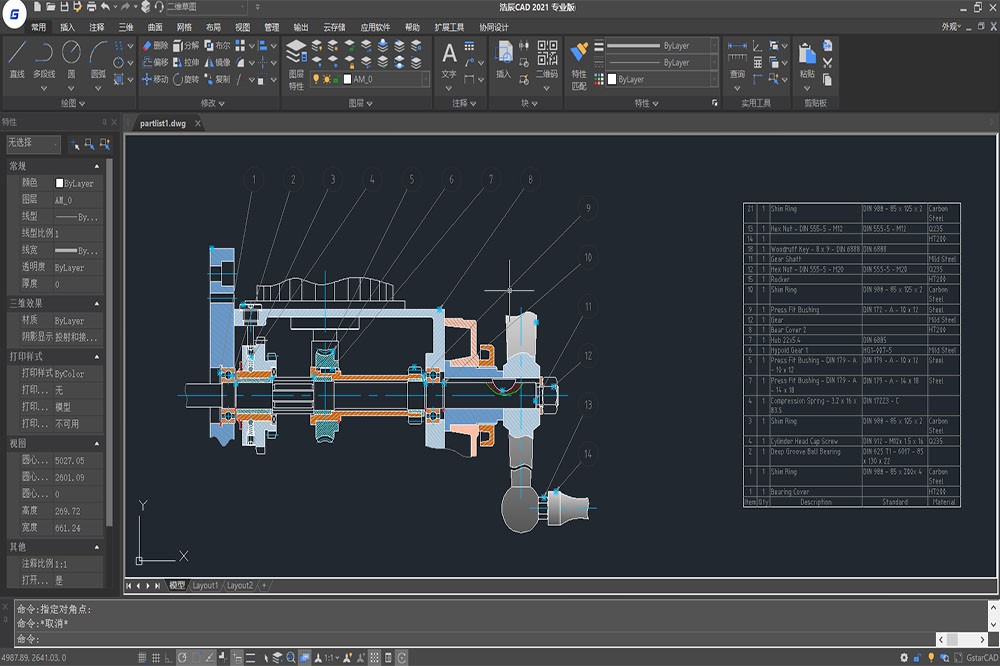This screenshot has width=1000, height=666.
Task: Toggle lineweight display in the status bar
Action: [x=251, y=658]
